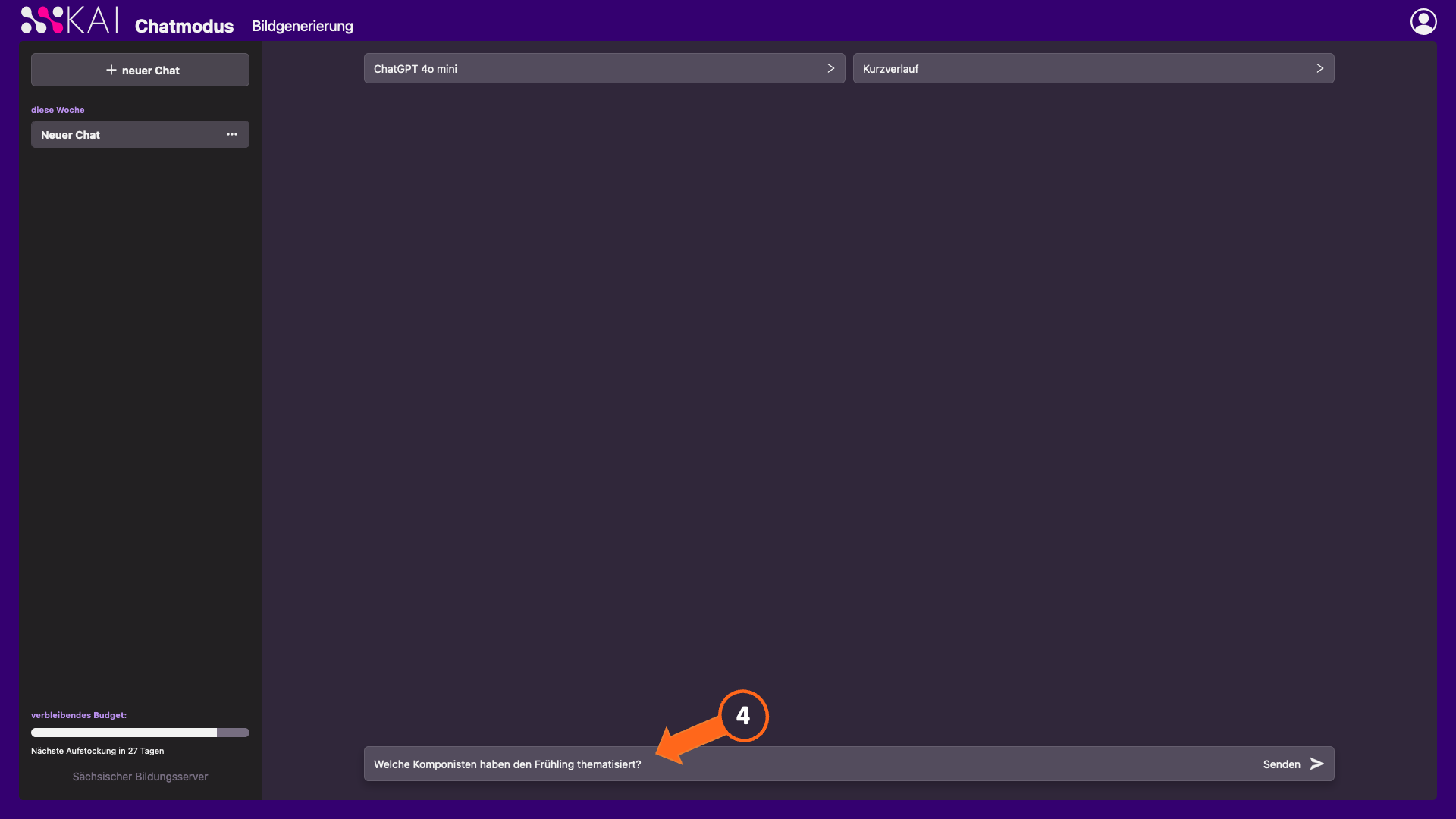Open the Neuer Chat conversation in sidebar
The image size is (1456, 819).
[140, 134]
